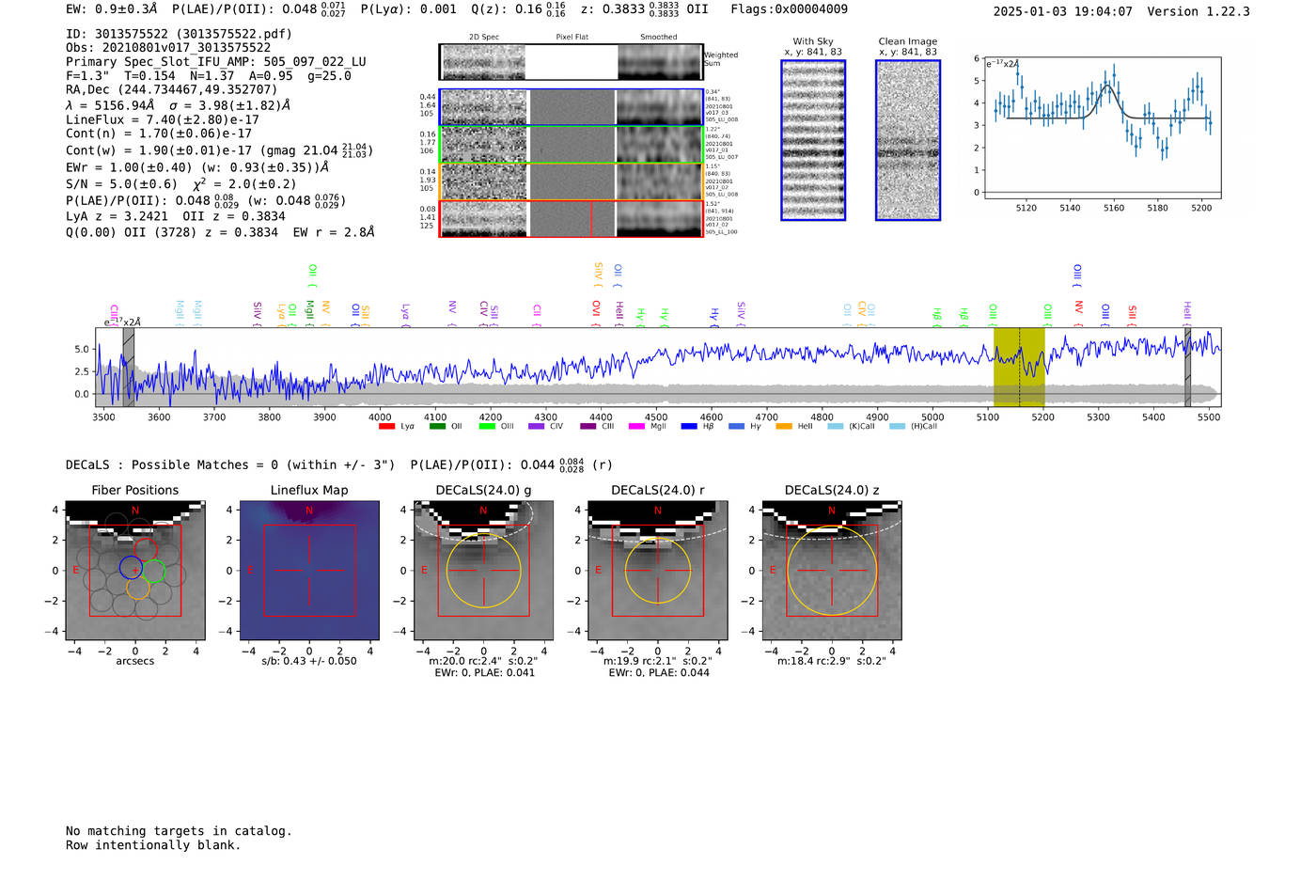Image resolution: width=1316 pixels, height=896 pixels.
Task: Select the green-bordered 2D spectrum row
Action: click(x=571, y=145)
